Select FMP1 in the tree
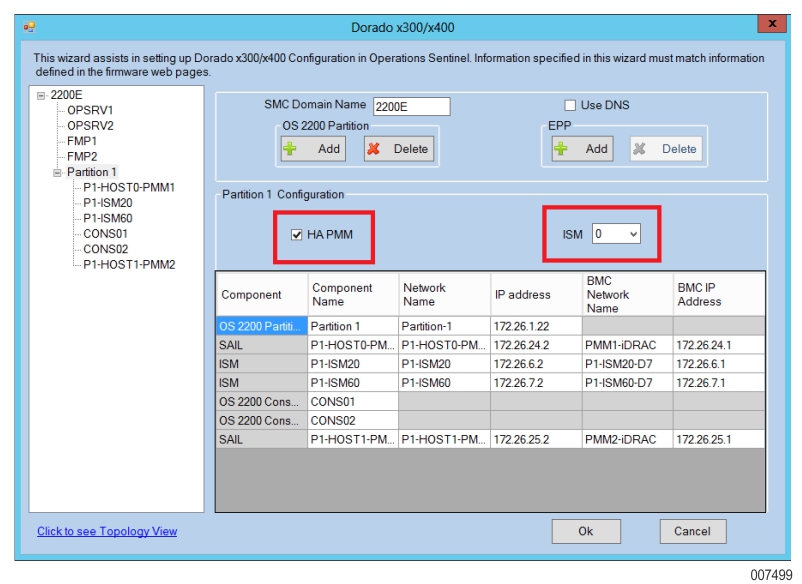This screenshot has width=802, height=584. [x=82, y=141]
